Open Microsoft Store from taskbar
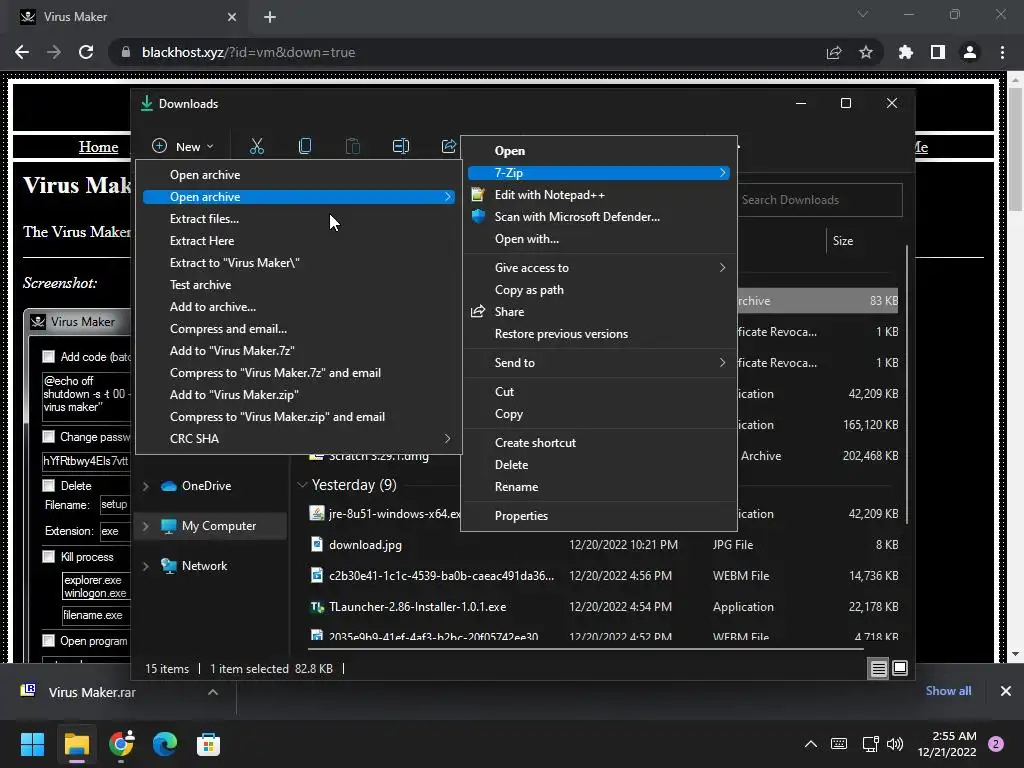 coord(208,744)
